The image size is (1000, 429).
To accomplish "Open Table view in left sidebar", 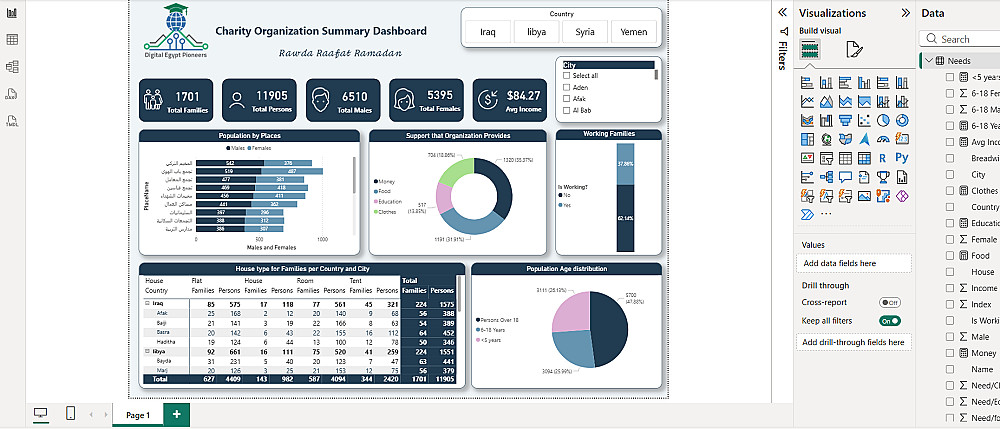I will click(11, 40).
